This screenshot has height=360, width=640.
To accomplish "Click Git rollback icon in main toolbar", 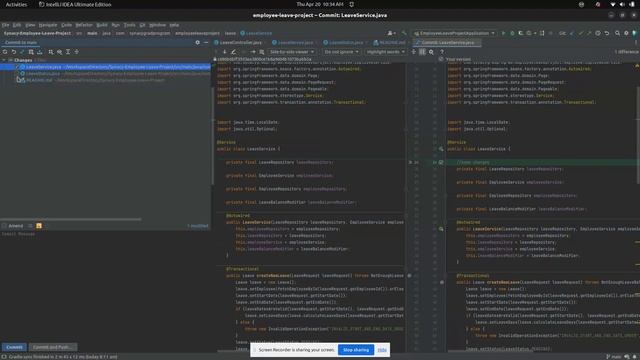I will [x=607, y=33].
